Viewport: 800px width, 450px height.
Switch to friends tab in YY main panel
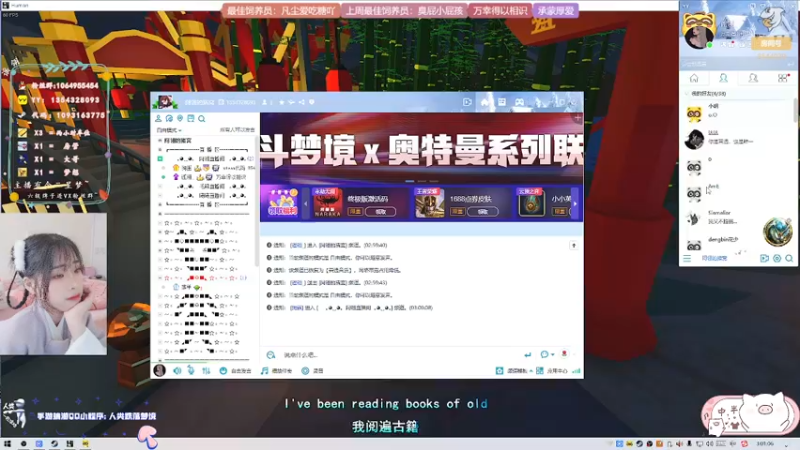(x=723, y=78)
